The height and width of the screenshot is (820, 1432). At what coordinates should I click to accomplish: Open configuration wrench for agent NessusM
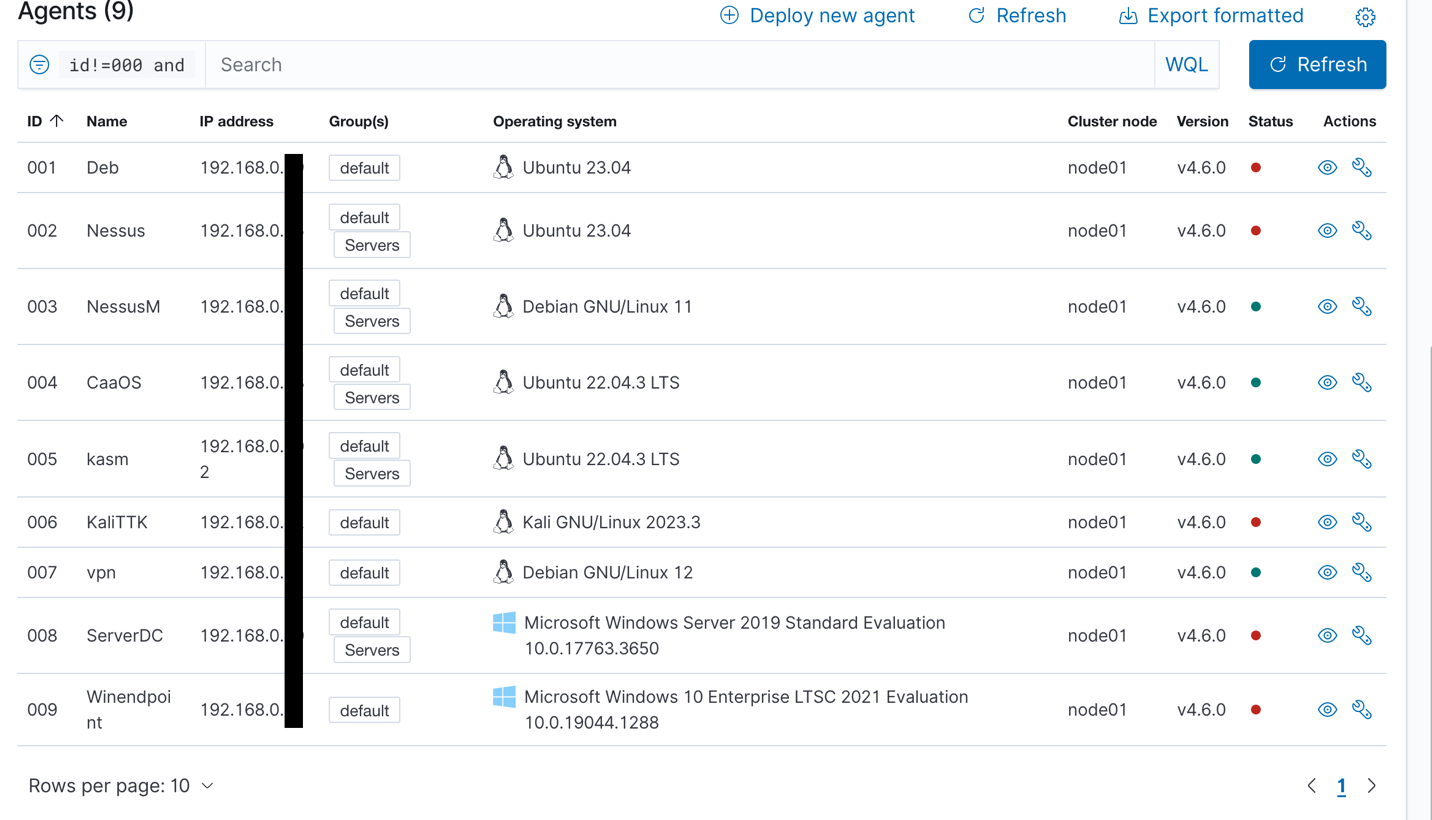point(1362,307)
